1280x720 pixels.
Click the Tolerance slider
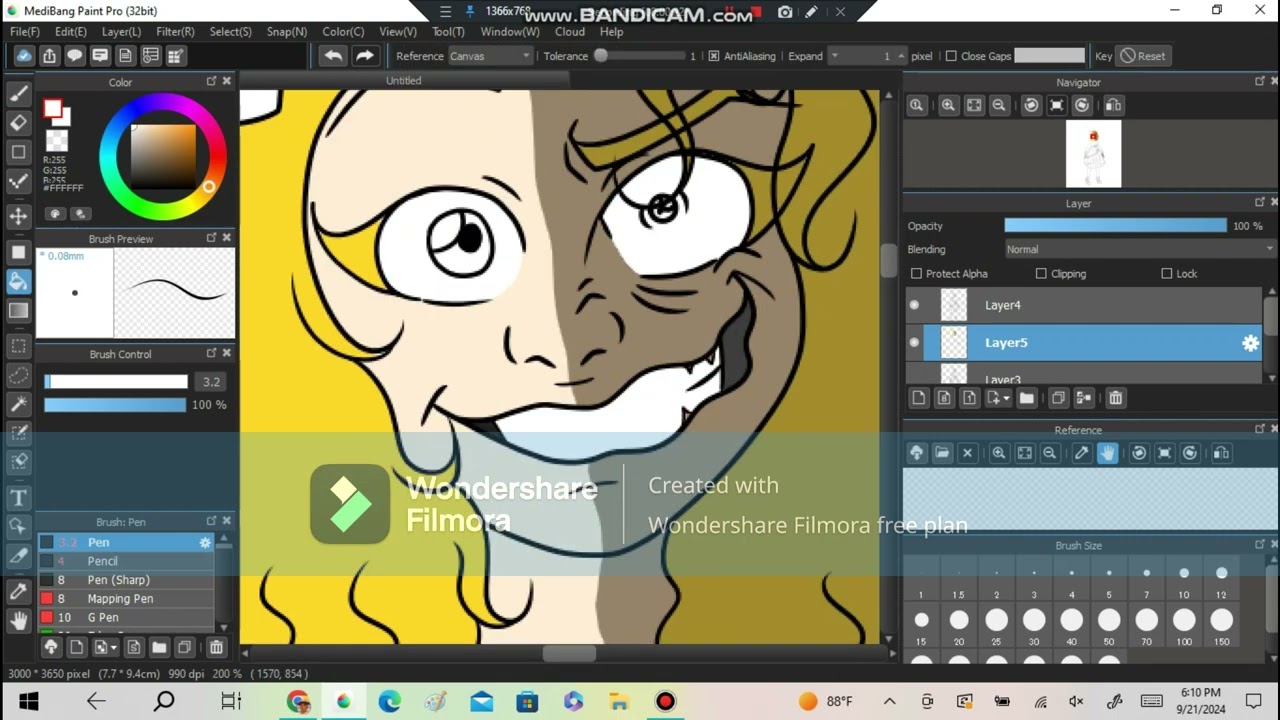click(640, 56)
